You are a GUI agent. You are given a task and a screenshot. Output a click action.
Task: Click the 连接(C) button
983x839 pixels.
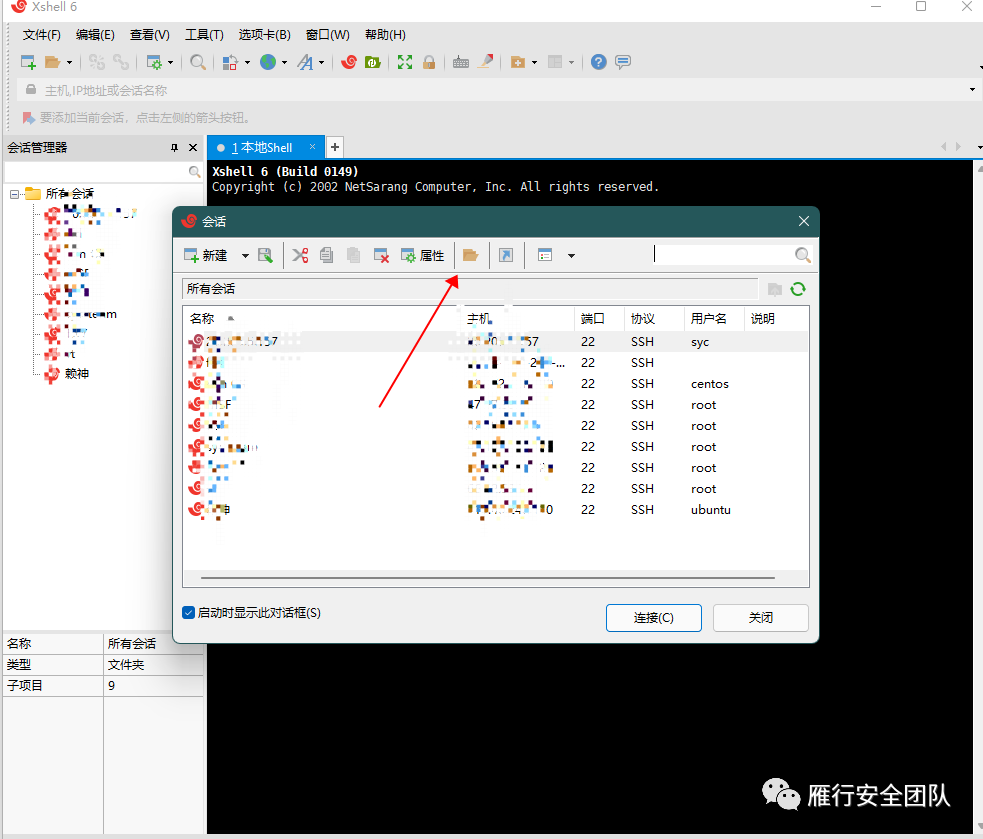[x=653, y=618]
